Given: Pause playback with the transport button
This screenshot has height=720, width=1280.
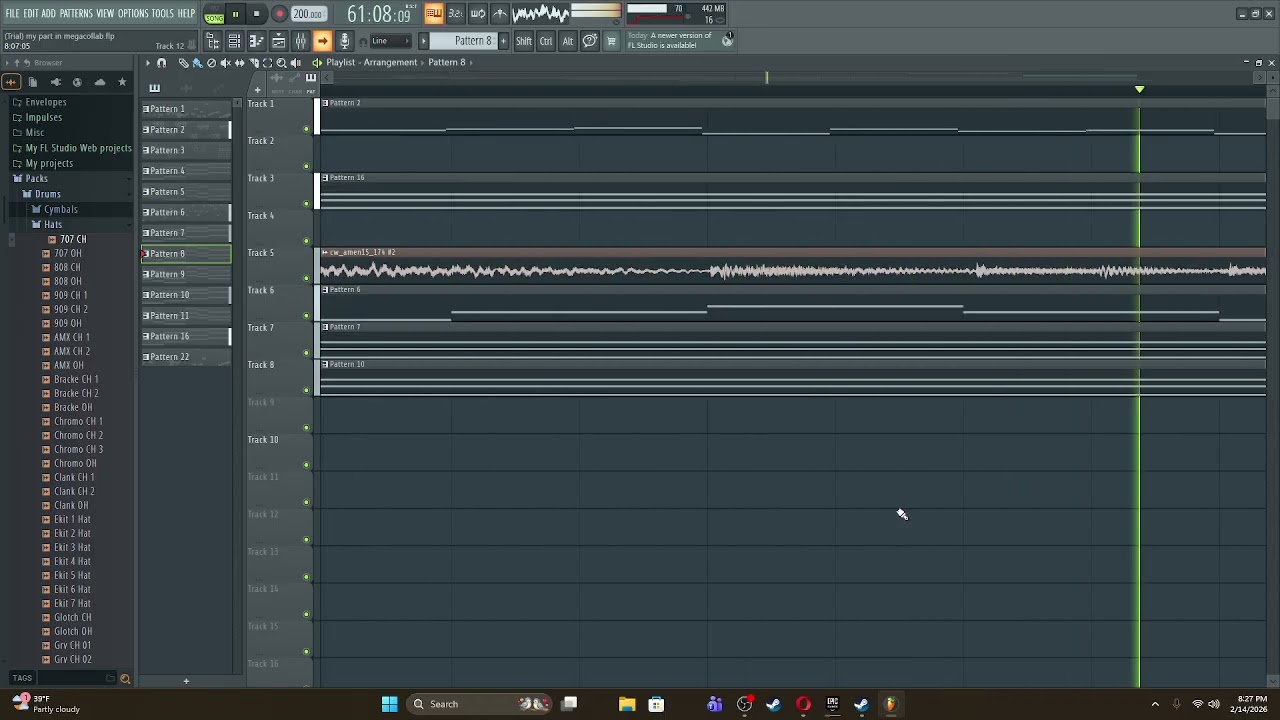Looking at the screenshot, I should click(x=235, y=14).
